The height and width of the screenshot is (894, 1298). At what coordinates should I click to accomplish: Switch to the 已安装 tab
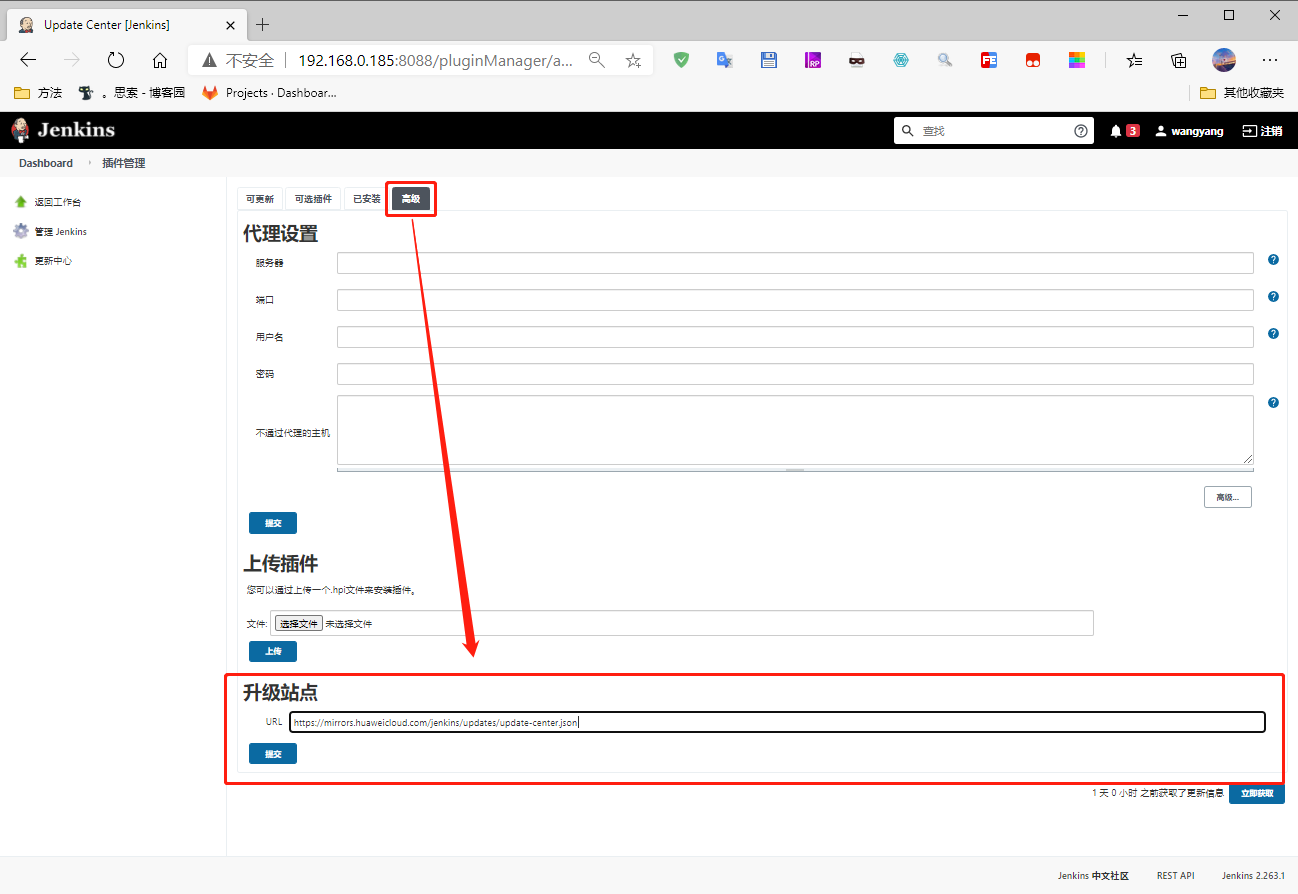(x=367, y=199)
